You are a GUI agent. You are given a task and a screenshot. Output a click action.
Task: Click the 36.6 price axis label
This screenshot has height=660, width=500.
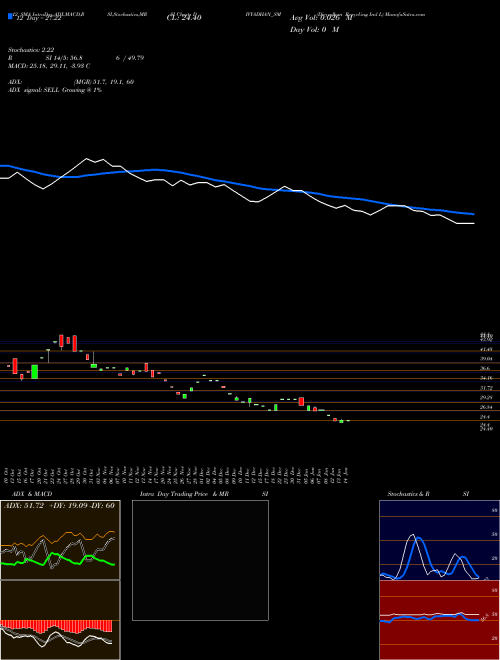[x=486, y=368]
